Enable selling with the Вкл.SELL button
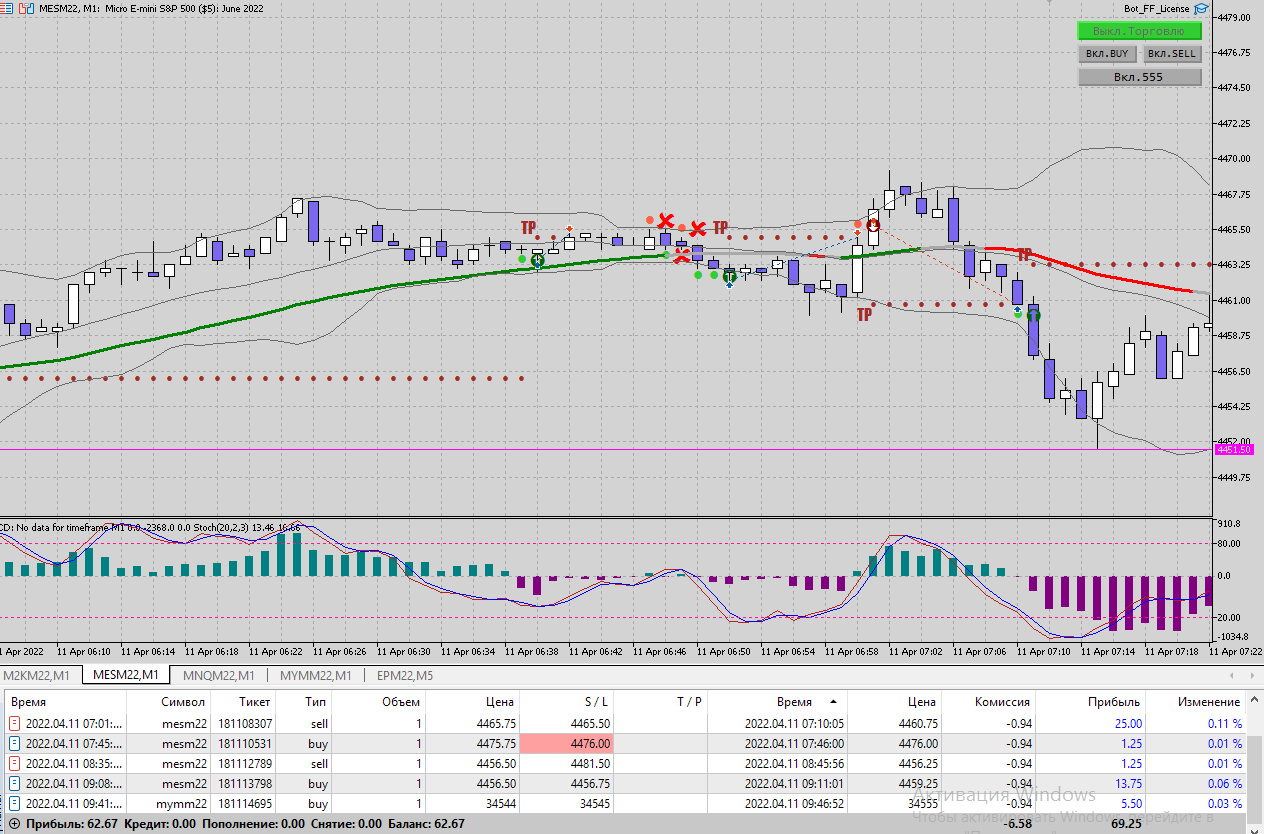 [x=1171, y=54]
